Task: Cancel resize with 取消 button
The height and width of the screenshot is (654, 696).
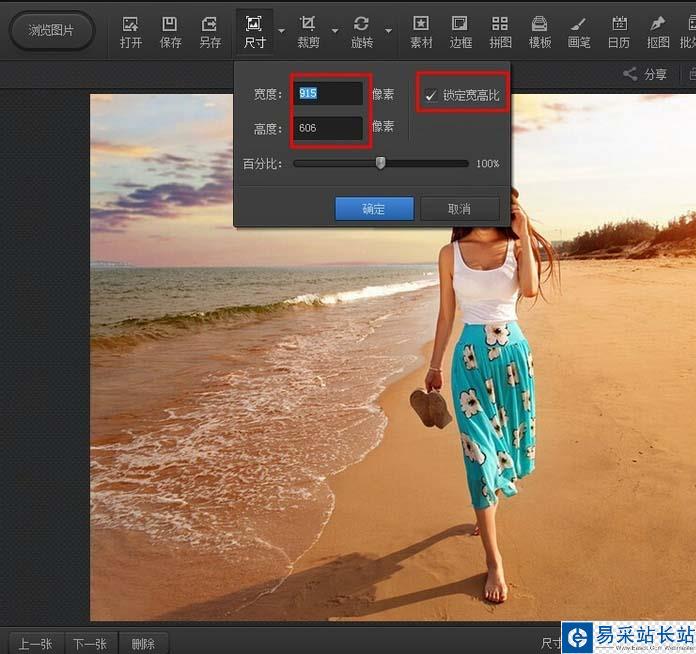Action: pyautogui.click(x=459, y=208)
